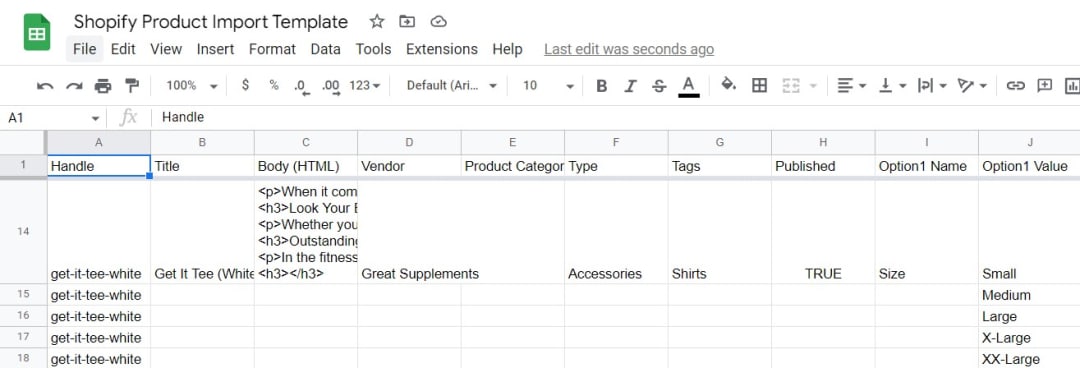Screen dimensions: 1080x368
Task: Open vertical align dropdown
Action: pos(893,85)
